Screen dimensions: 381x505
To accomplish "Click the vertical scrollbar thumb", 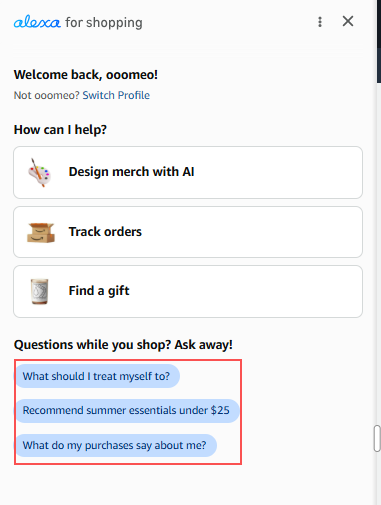I will pos(377,439).
